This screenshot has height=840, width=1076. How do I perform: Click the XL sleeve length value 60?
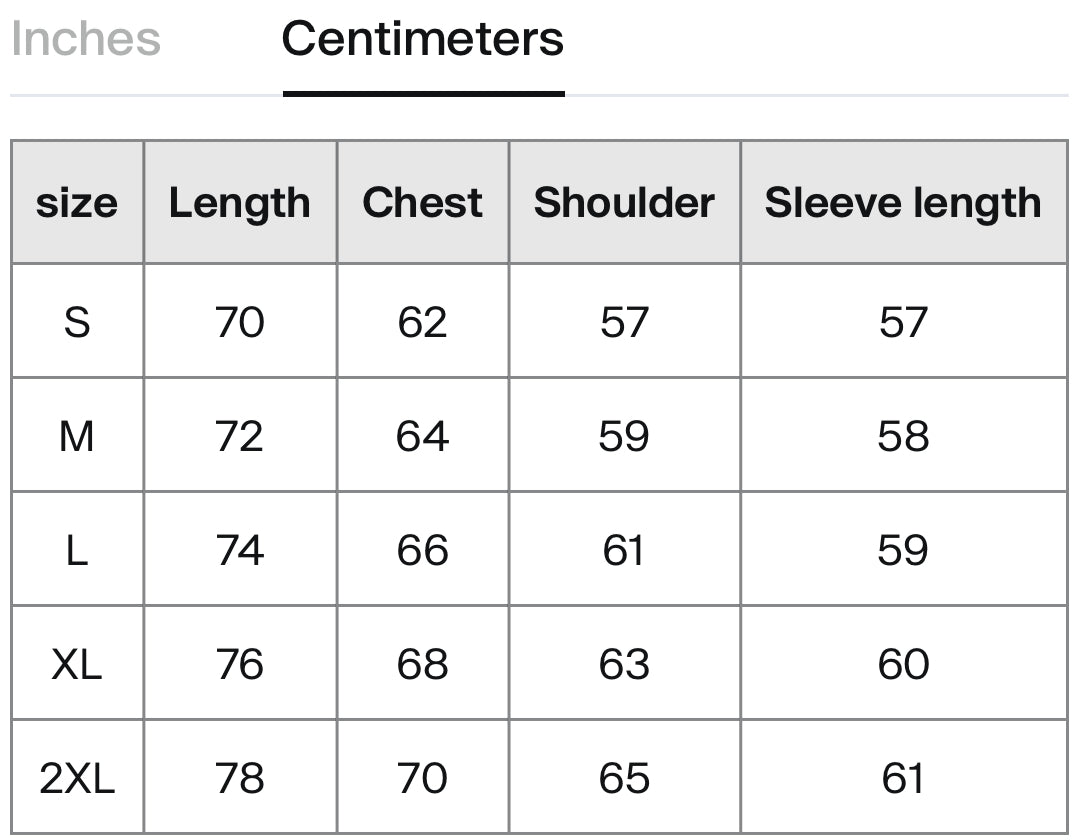pos(904,664)
